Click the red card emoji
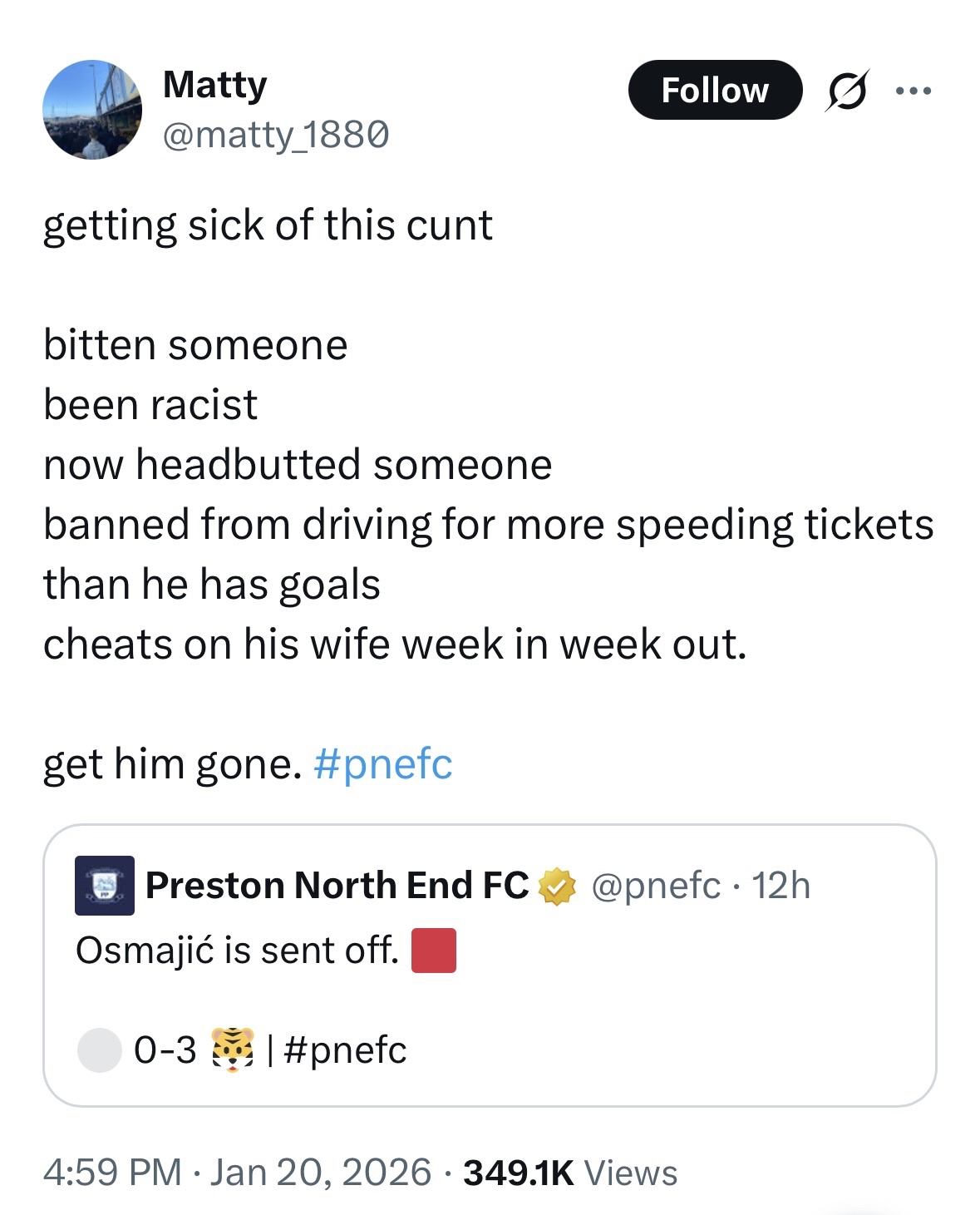This screenshot has height=1215, width=980. point(434,951)
